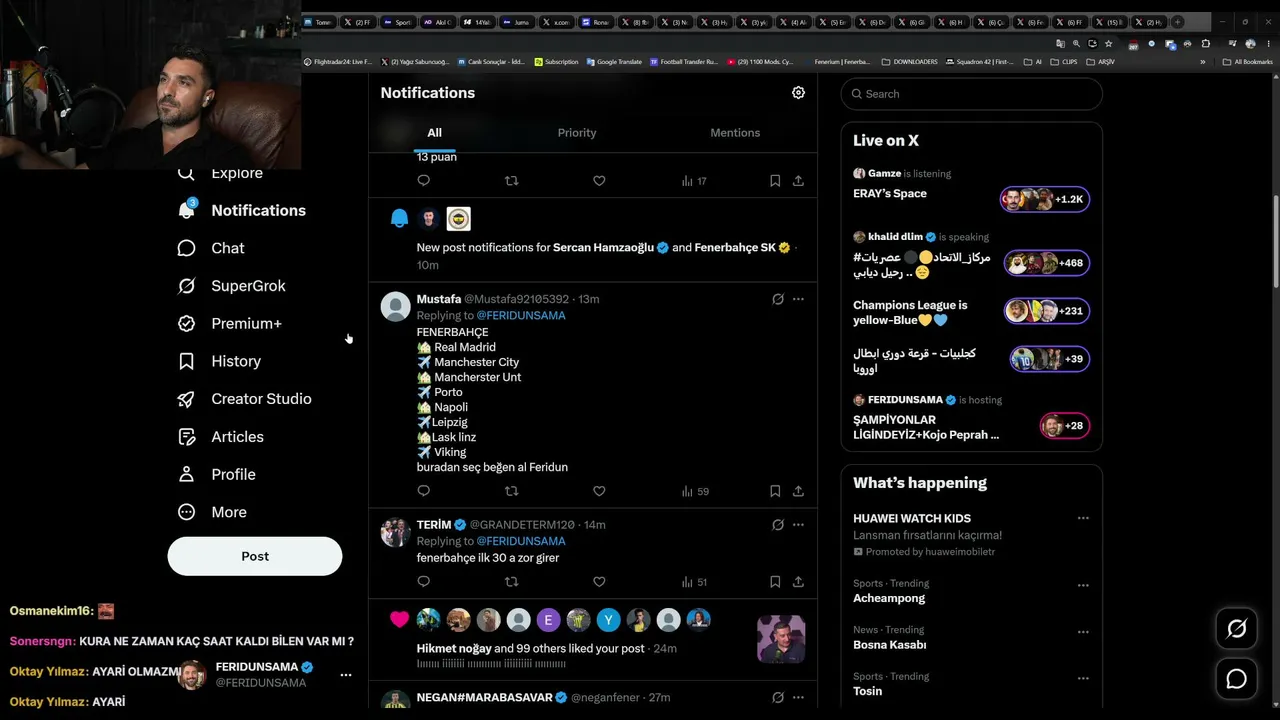Open the liked post thumbnail image
Screen dimensions: 1280x720
point(781,640)
